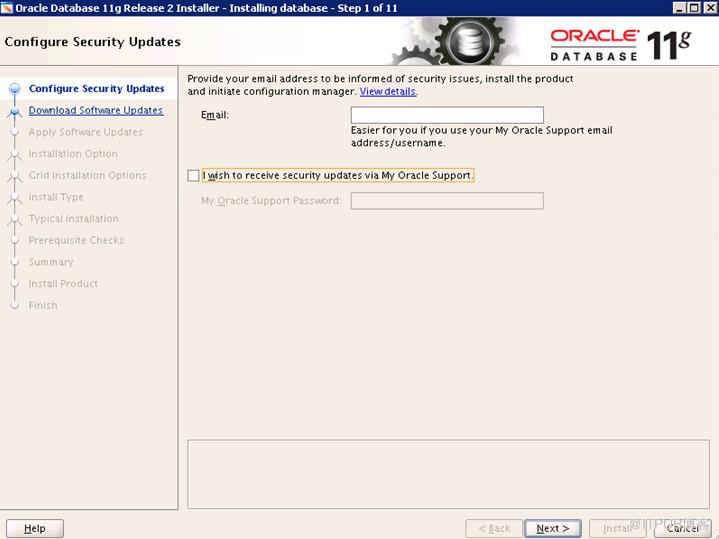This screenshot has height=539, width=719.
Task: Click Typical Installation step label
Action: pos(73,219)
